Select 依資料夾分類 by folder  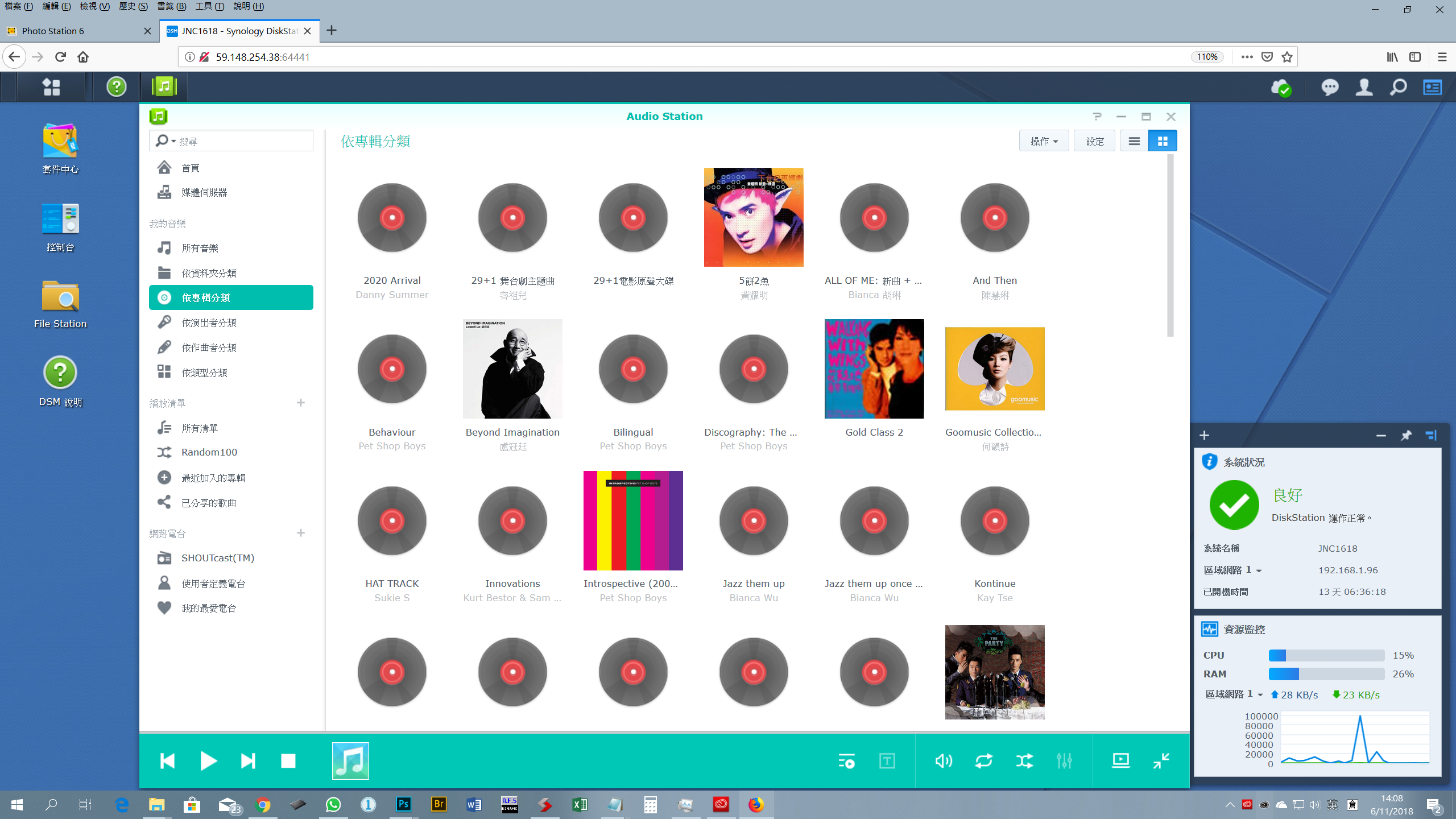[231, 273]
